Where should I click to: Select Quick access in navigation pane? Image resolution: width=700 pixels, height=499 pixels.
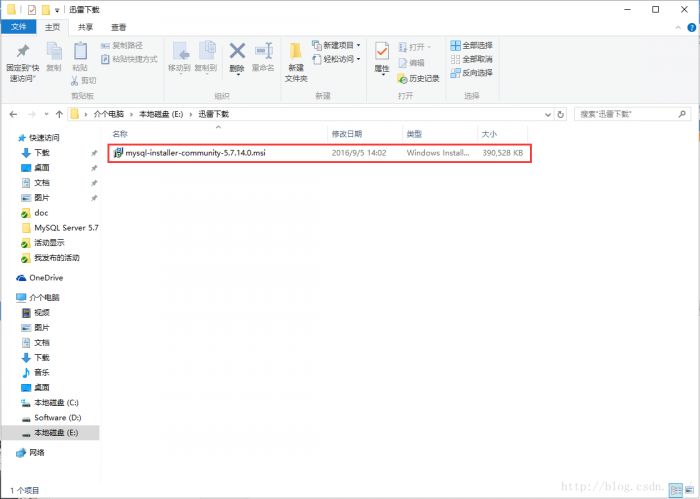(x=44, y=138)
